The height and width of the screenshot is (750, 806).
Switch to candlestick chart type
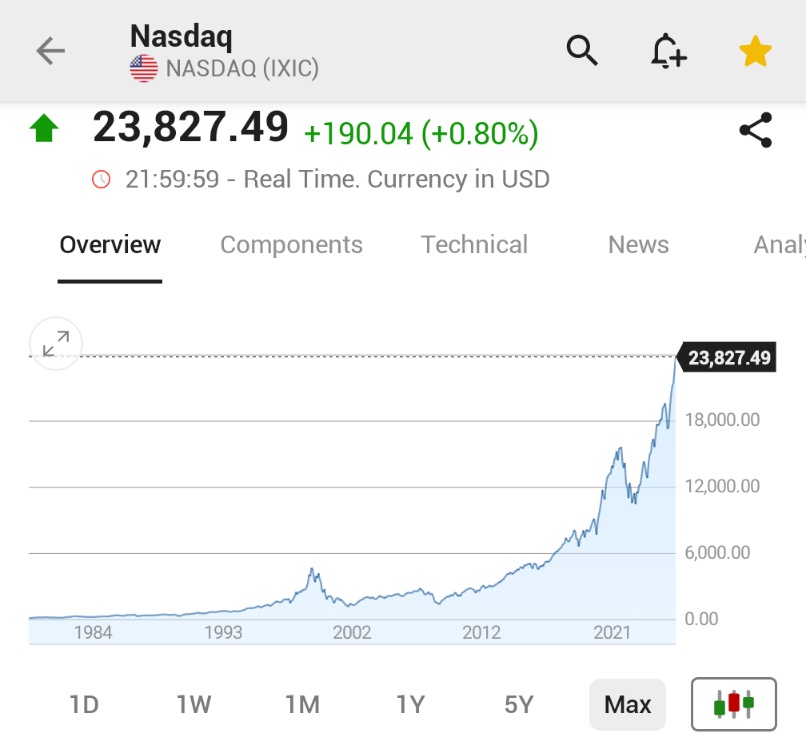click(x=733, y=704)
